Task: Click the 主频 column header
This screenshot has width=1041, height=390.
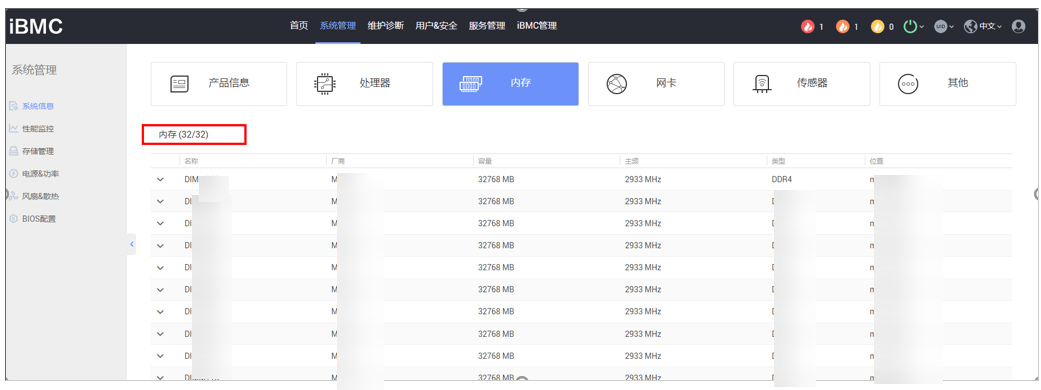Action: 631,161
